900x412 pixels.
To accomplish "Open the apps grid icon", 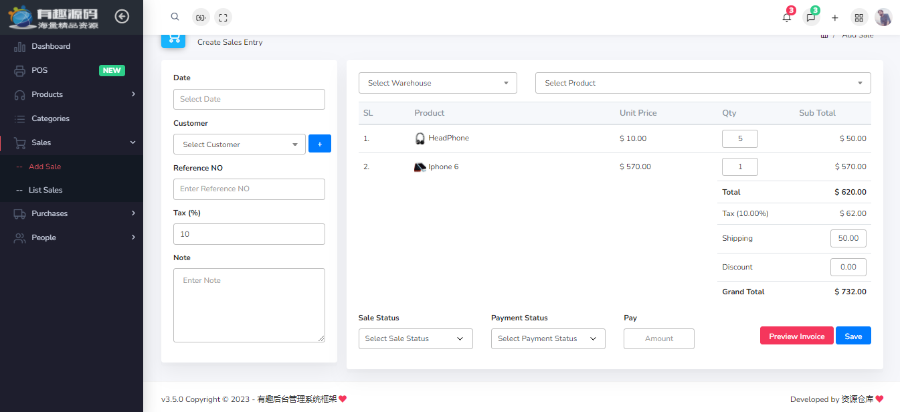I will [859, 17].
